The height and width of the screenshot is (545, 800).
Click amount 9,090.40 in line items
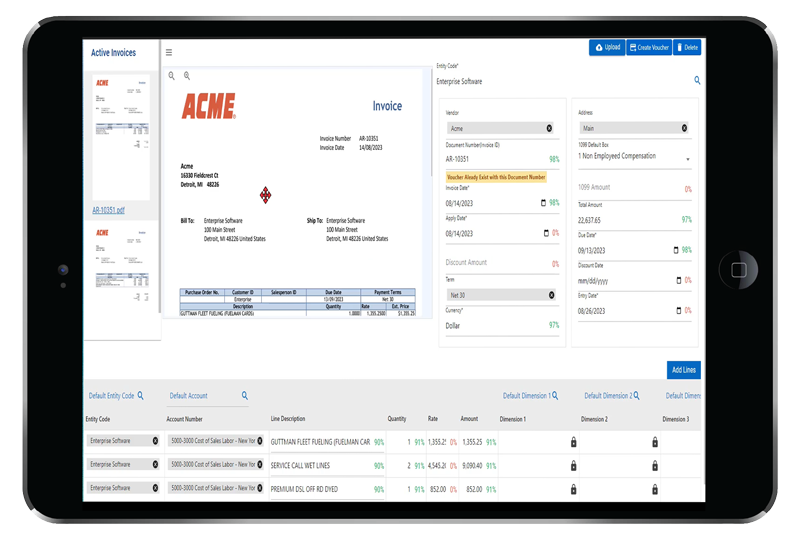coord(472,465)
